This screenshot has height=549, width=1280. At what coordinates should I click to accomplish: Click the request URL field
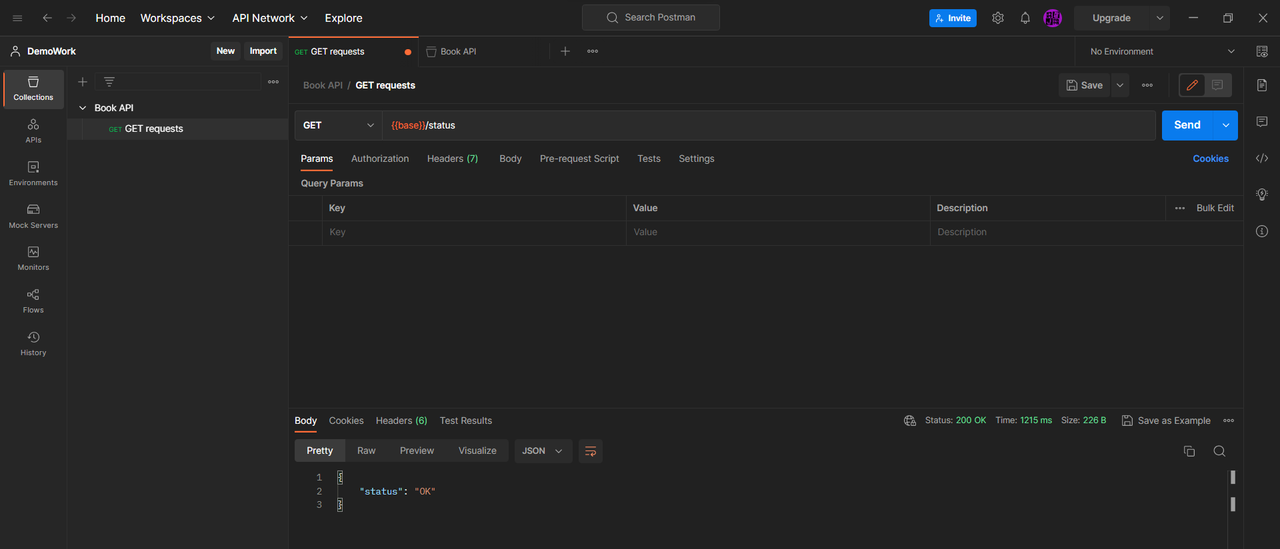[x=768, y=125]
